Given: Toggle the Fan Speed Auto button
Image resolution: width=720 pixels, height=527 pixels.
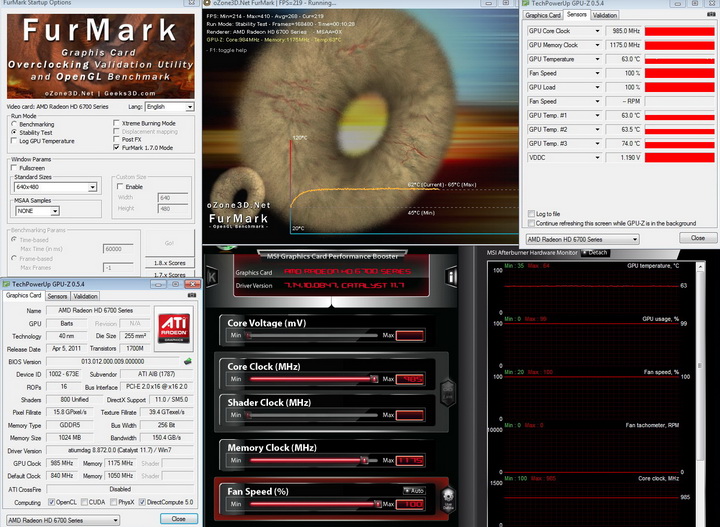Looking at the screenshot, I should (x=414, y=491).
